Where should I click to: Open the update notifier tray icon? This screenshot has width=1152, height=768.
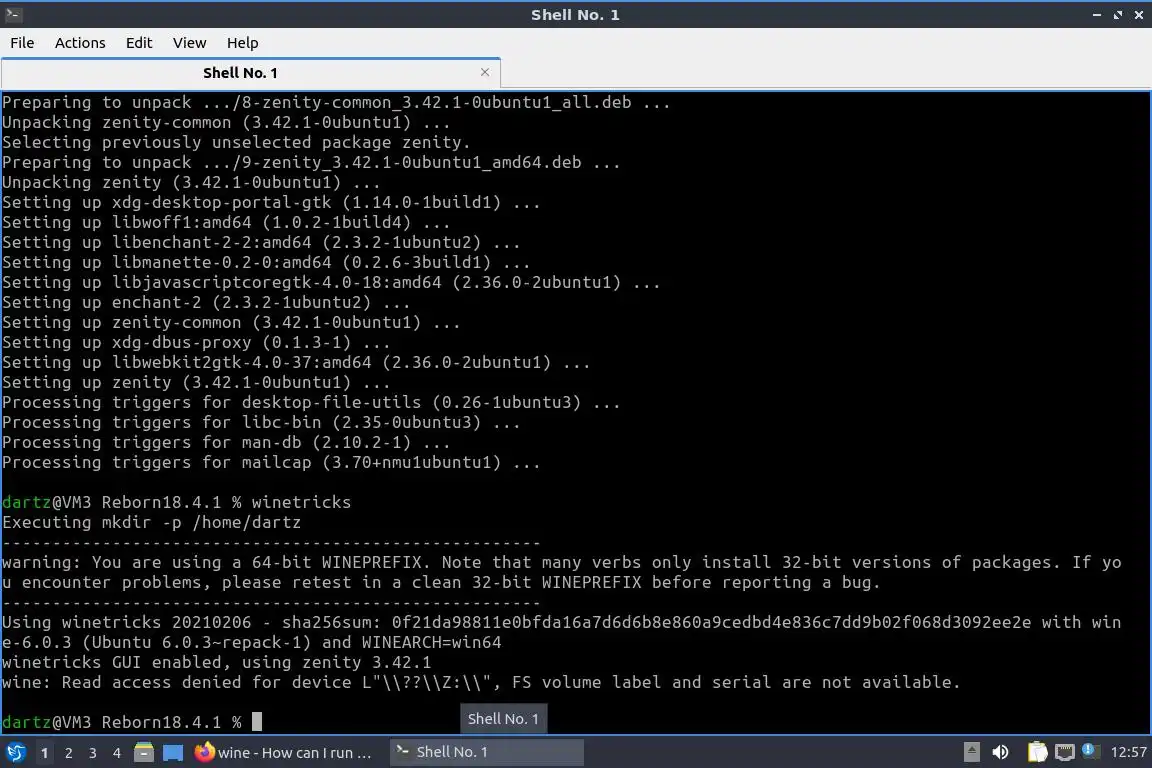pyautogui.click(x=1091, y=751)
